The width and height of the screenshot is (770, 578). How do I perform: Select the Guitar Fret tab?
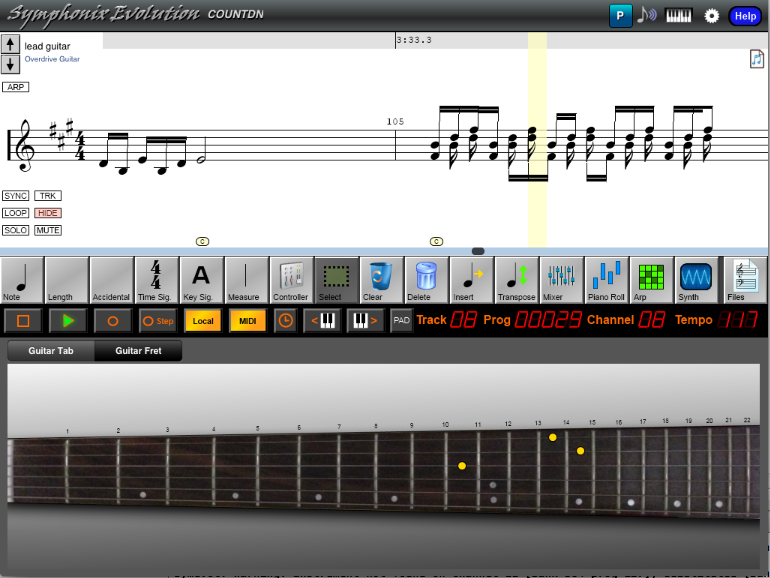138,351
